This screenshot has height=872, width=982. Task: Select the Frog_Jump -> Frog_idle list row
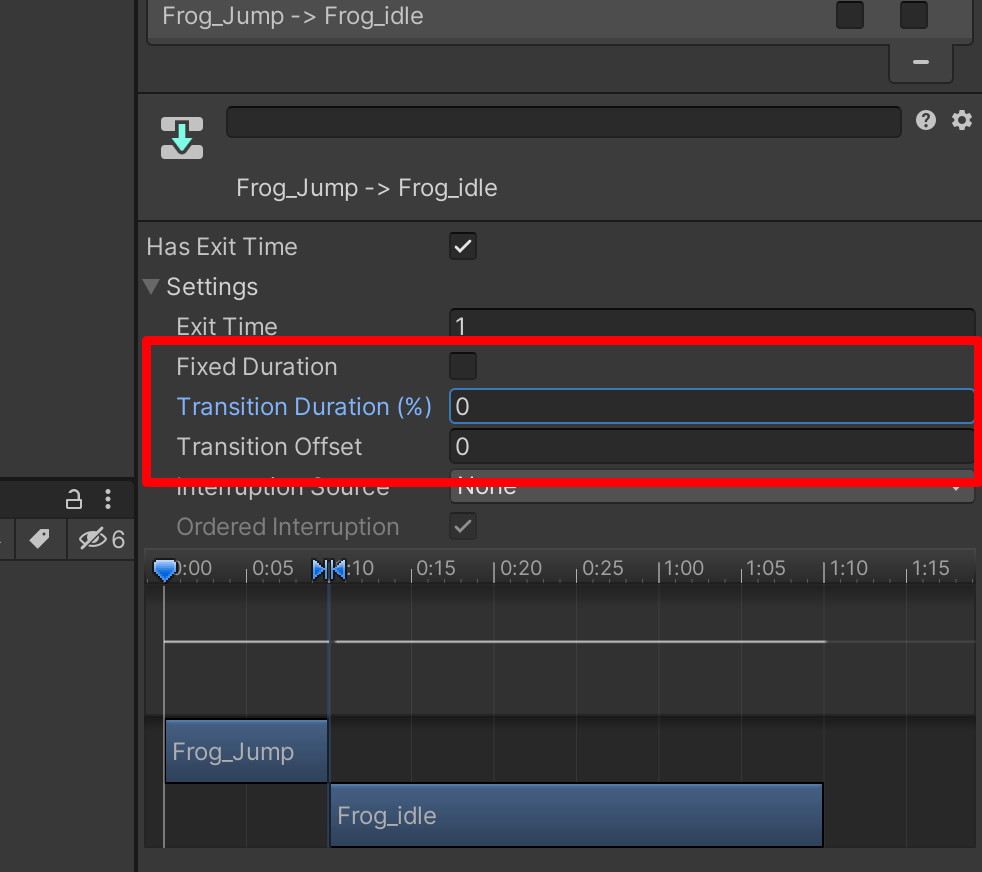pyautogui.click(x=559, y=19)
